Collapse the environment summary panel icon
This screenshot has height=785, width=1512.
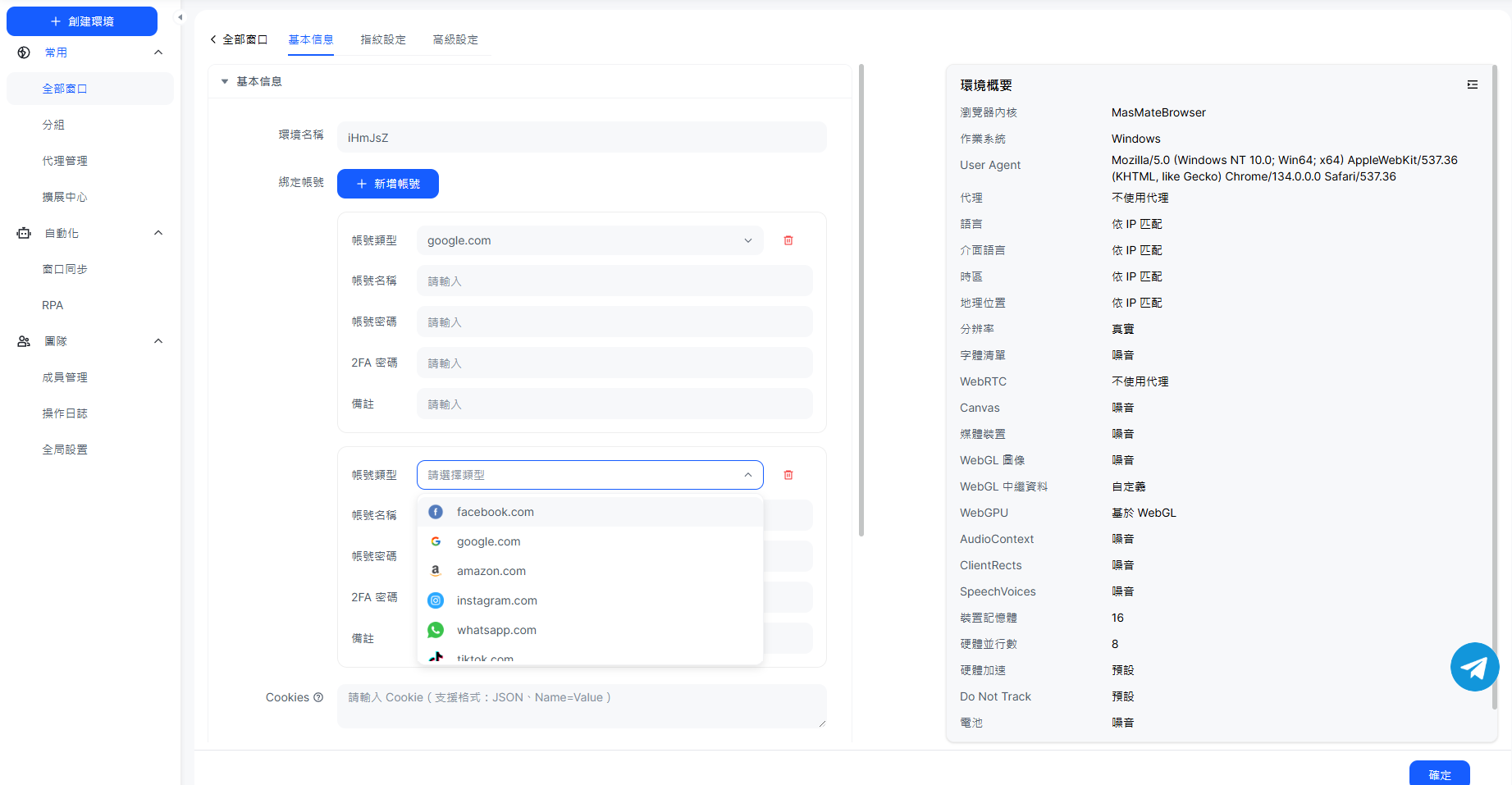click(x=1473, y=84)
